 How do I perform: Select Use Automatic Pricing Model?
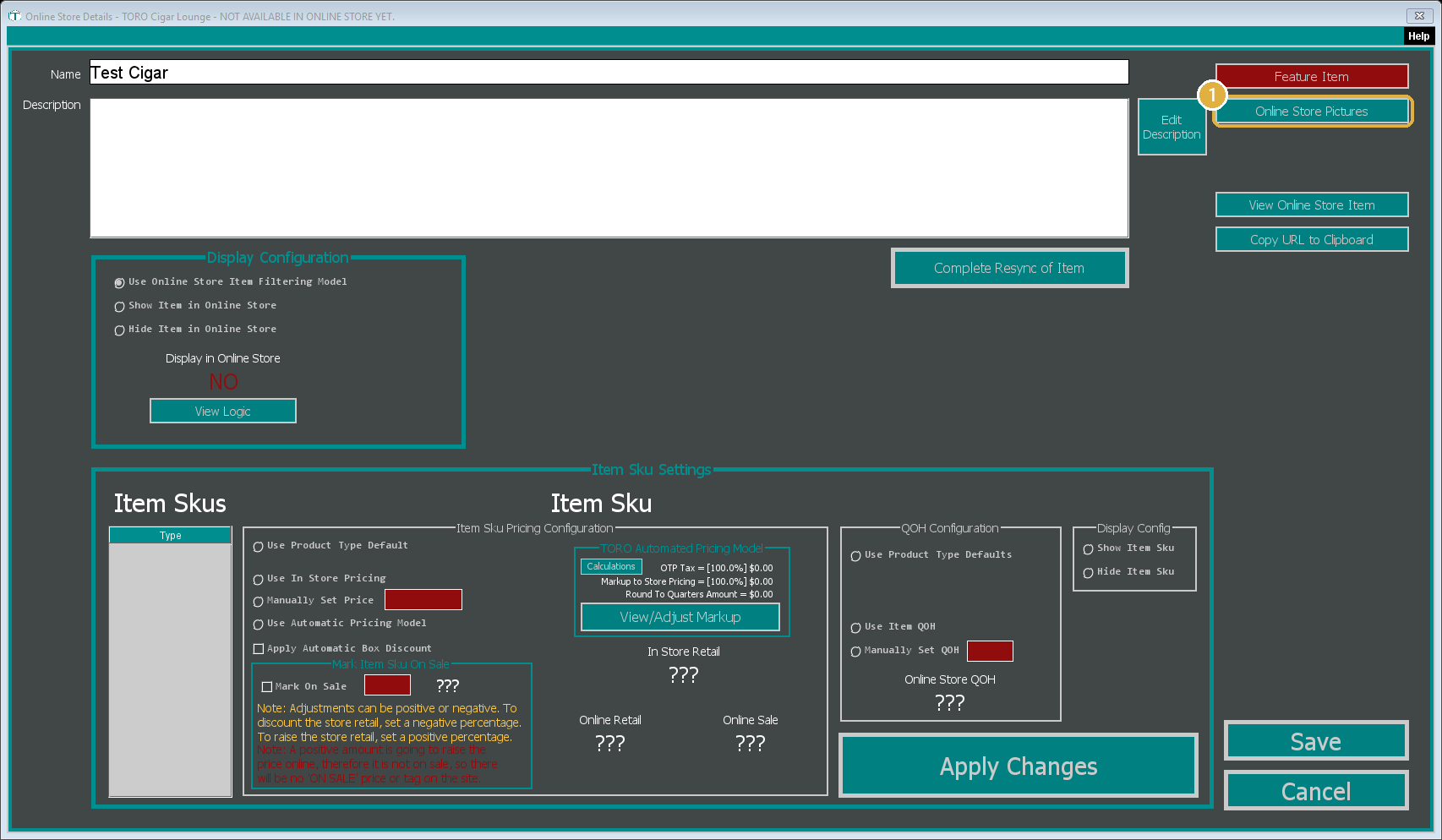coord(340,624)
